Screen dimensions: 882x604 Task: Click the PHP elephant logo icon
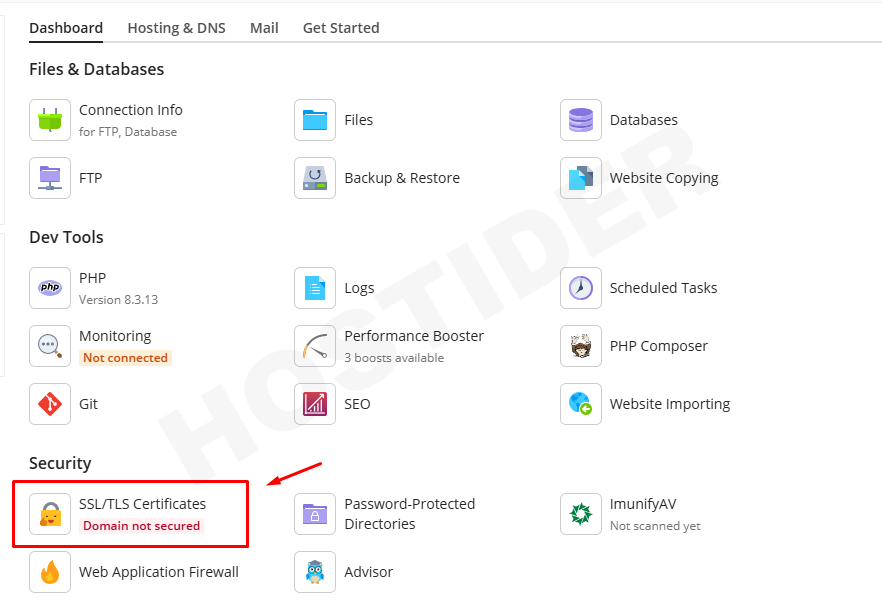point(50,288)
